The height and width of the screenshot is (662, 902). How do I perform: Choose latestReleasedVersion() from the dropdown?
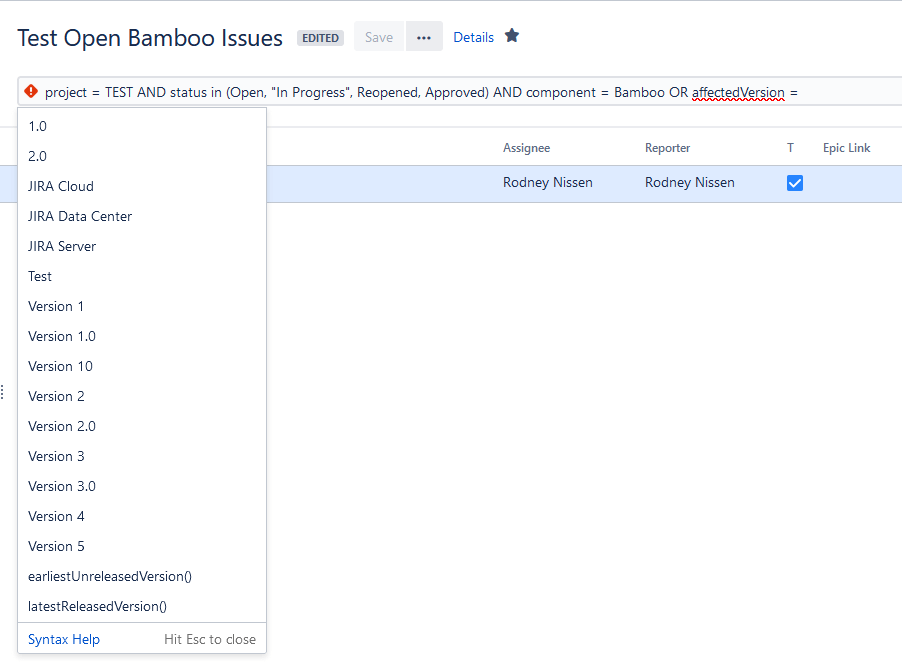[97, 606]
